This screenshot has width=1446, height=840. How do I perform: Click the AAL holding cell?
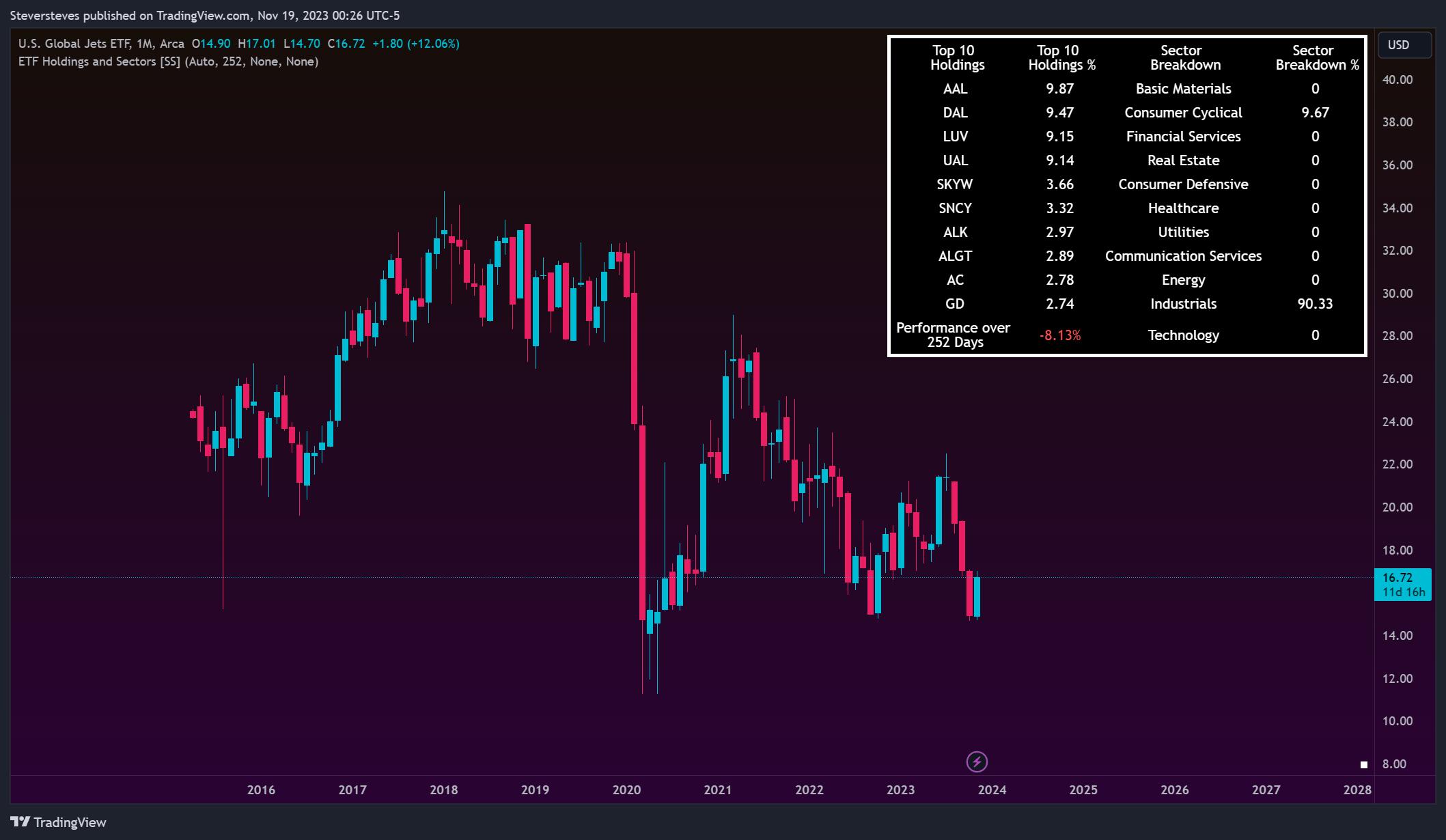click(955, 89)
